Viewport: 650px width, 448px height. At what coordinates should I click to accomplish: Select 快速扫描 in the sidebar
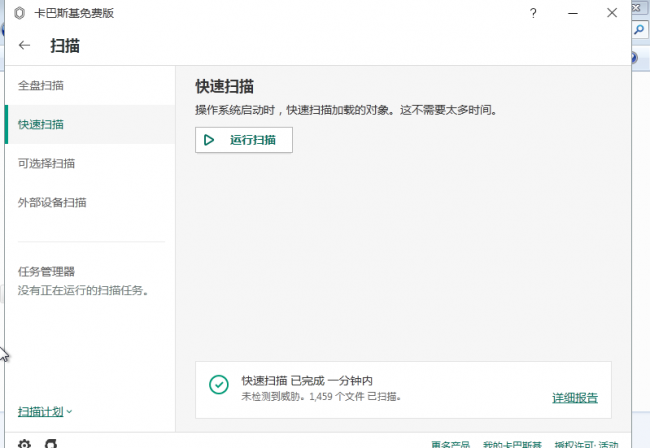[x=90, y=124]
